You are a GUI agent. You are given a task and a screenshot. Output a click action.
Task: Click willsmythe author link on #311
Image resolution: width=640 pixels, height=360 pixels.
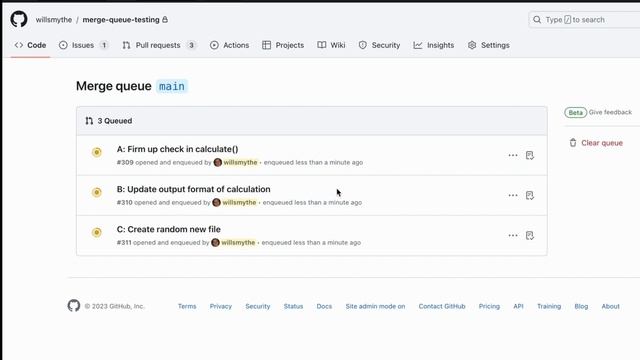[x=238, y=242]
